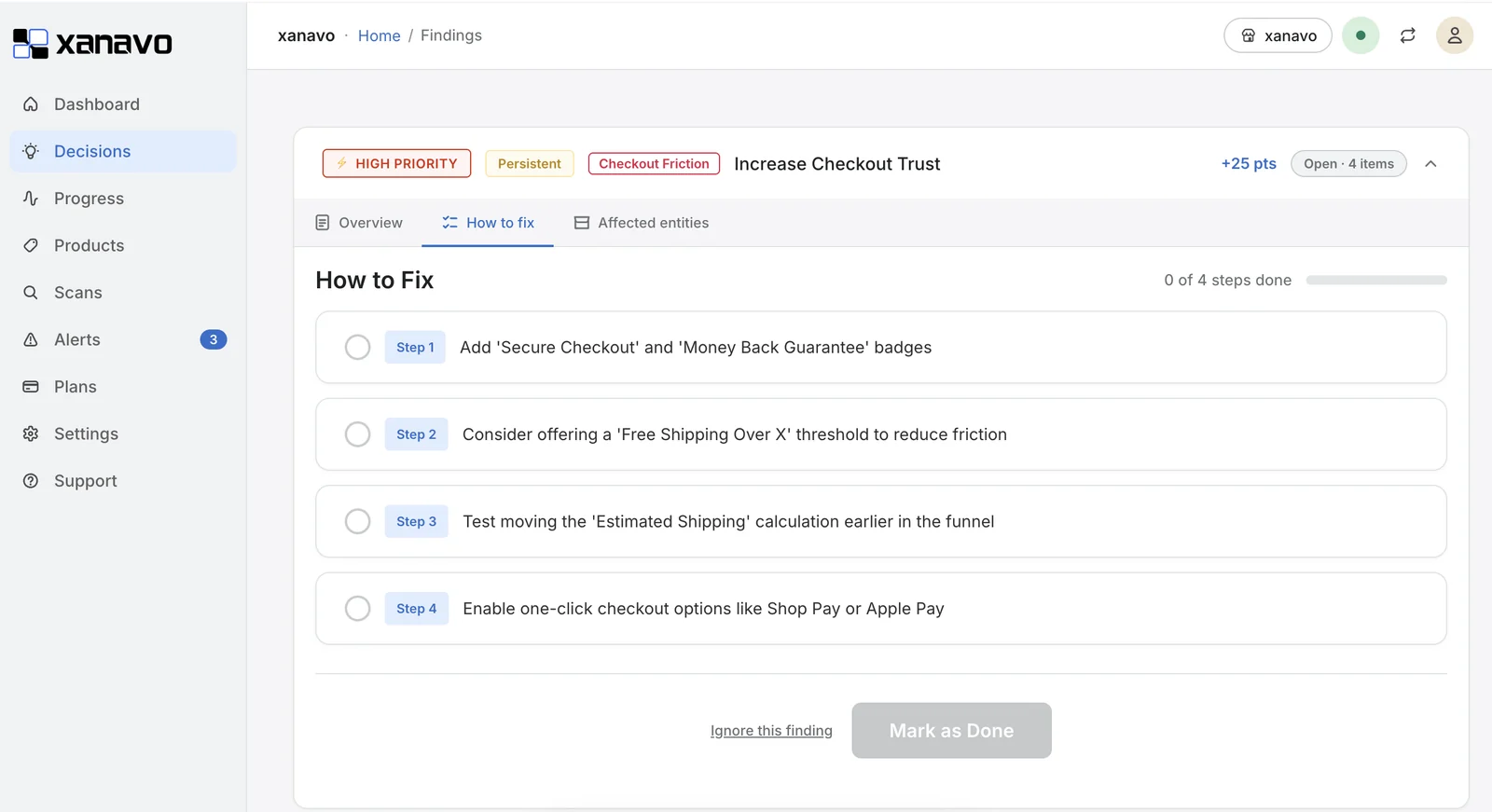The height and width of the screenshot is (812, 1492).
Task: Click Ignore this finding link
Action: [x=771, y=731]
